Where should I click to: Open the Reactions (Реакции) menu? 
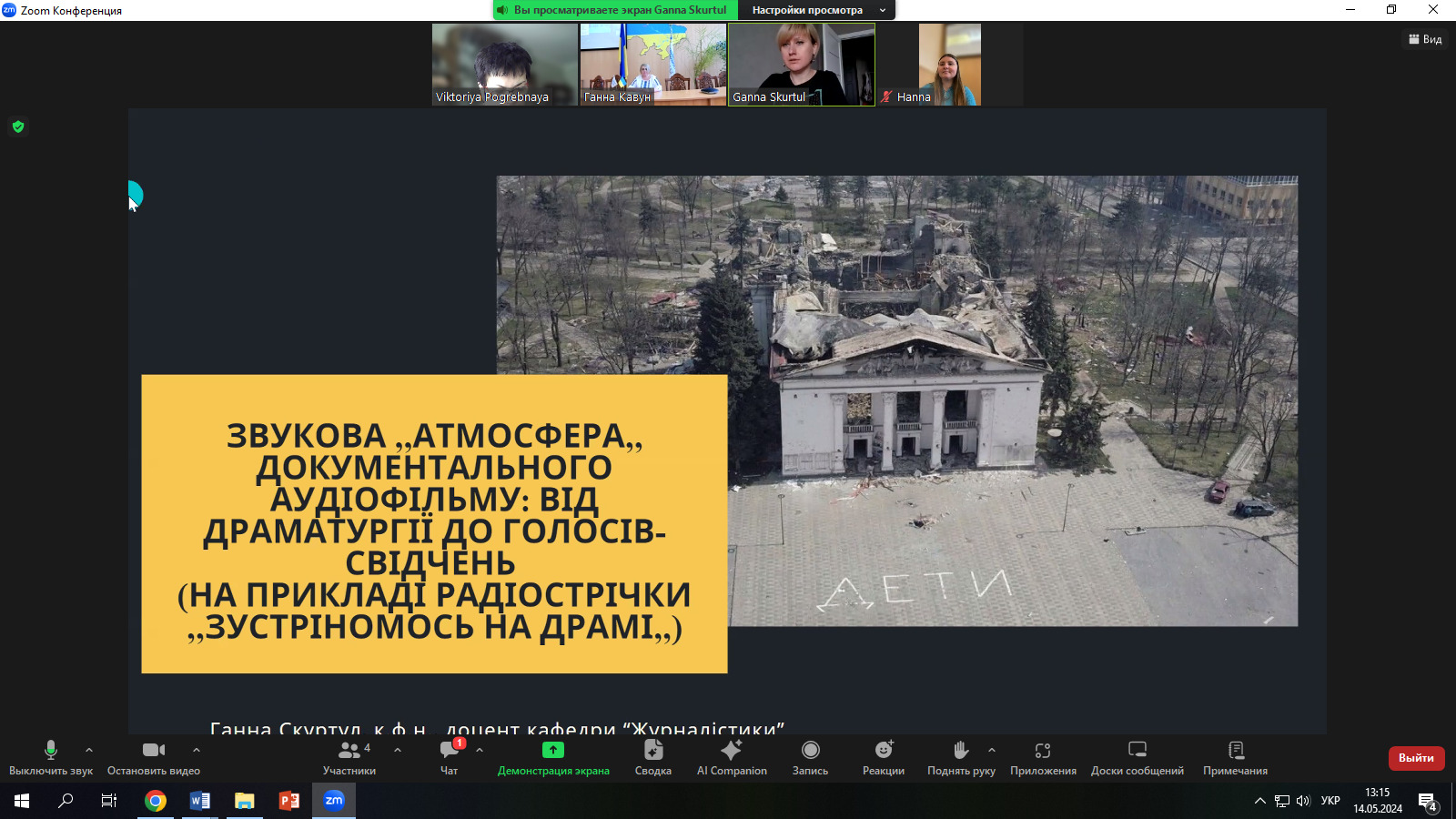pyautogui.click(x=884, y=751)
